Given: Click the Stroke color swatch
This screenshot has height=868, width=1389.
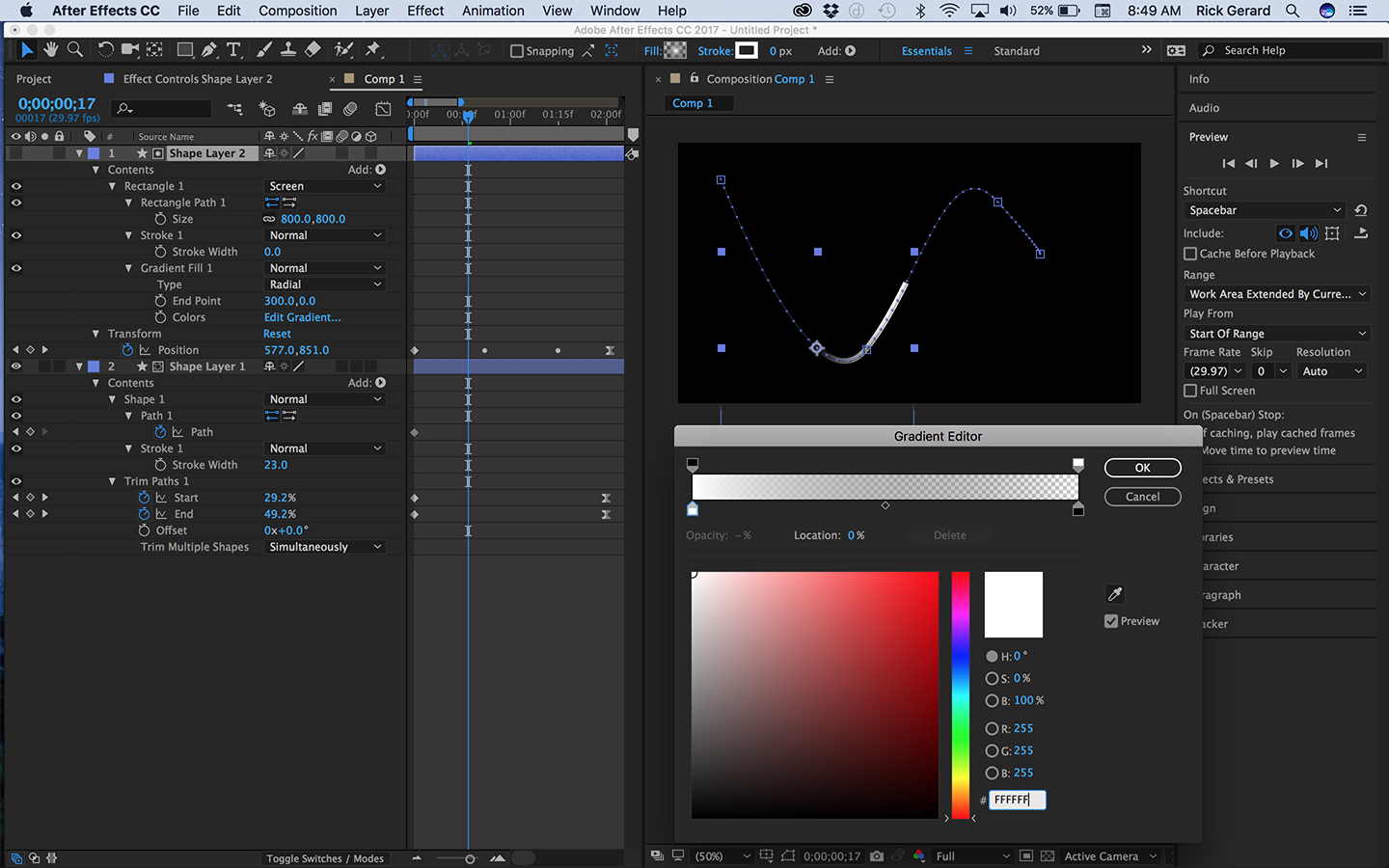Looking at the screenshot, I should click(x=747, y=51).
